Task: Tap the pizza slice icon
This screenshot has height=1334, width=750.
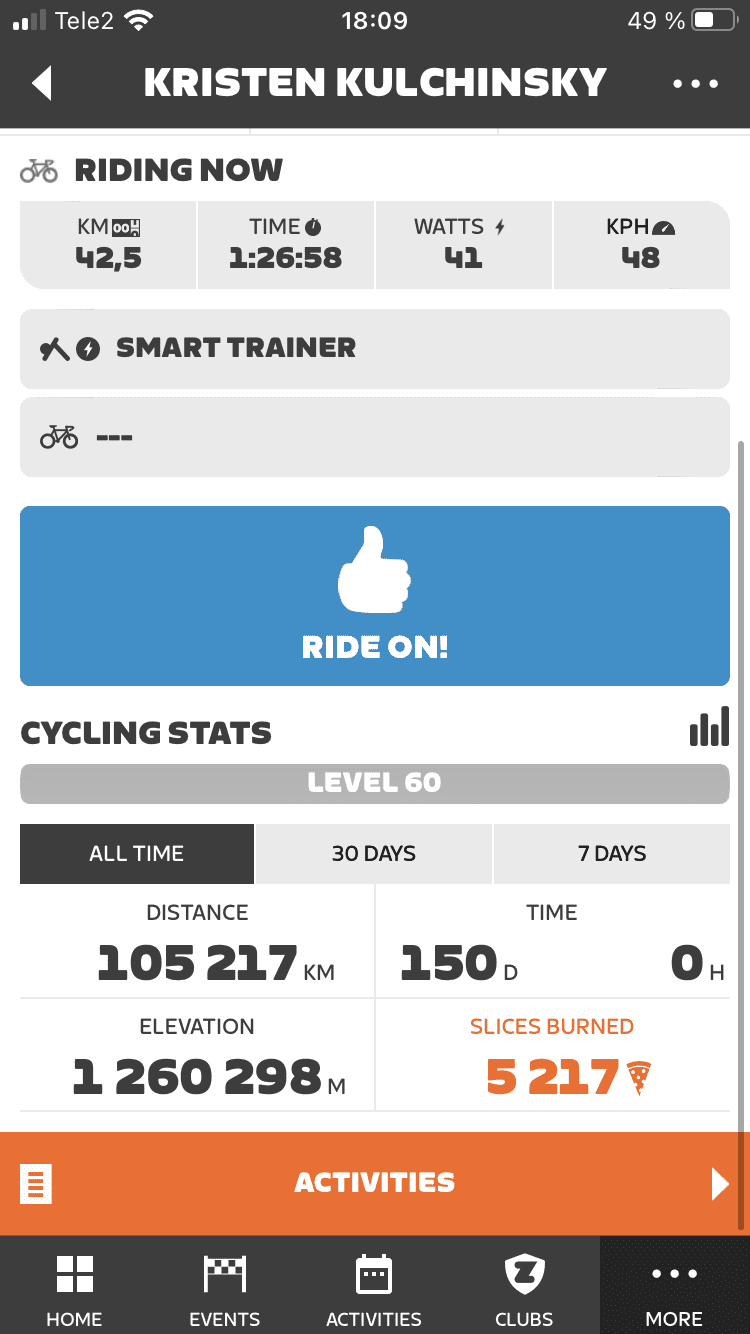Action: 639,1078
